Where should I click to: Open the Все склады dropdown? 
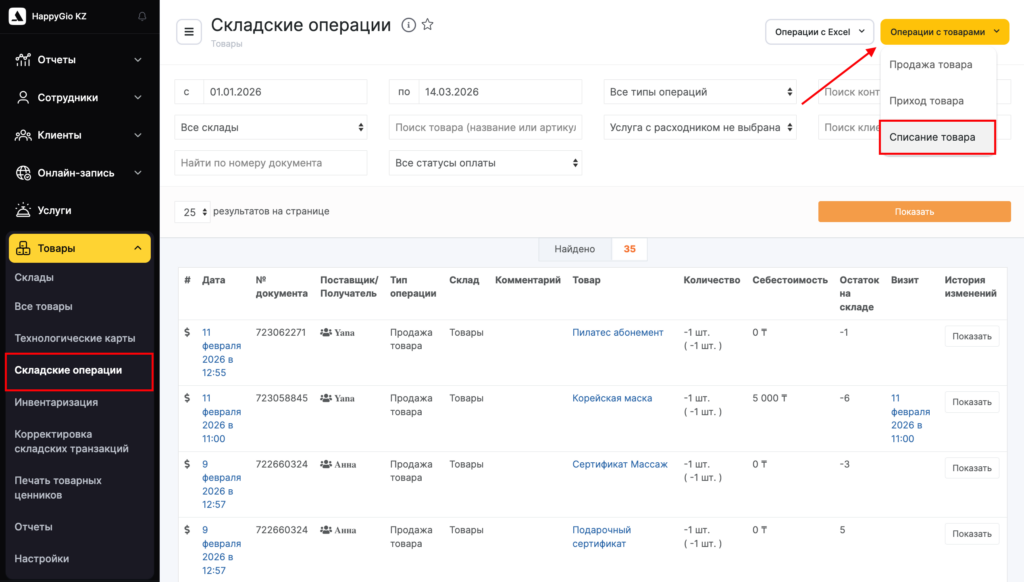271,128
